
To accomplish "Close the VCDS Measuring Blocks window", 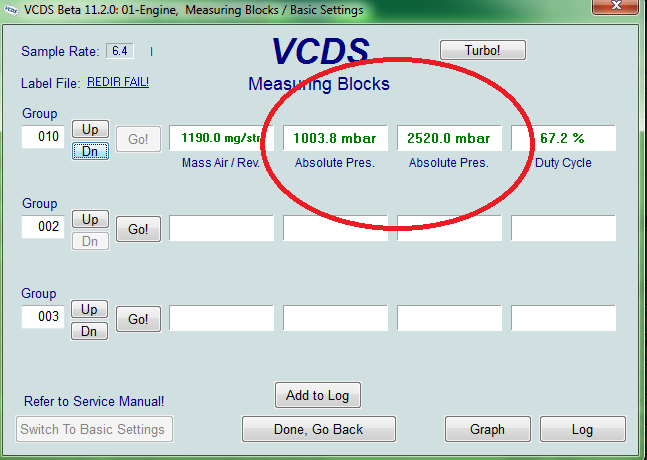I will point(618,9).
